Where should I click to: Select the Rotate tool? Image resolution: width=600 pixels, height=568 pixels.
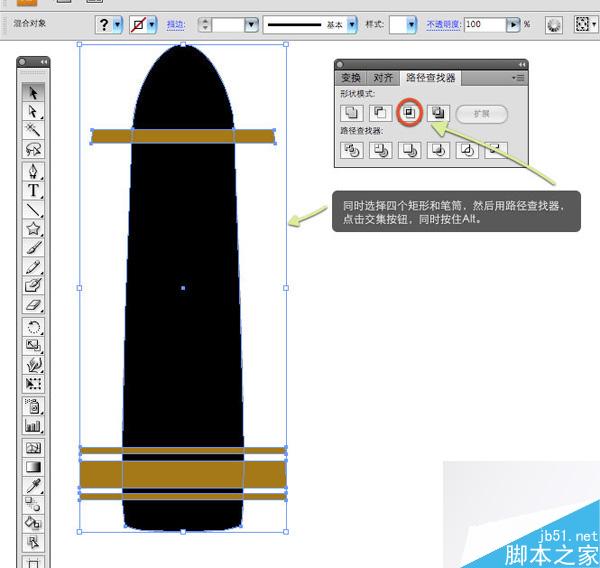33,327
